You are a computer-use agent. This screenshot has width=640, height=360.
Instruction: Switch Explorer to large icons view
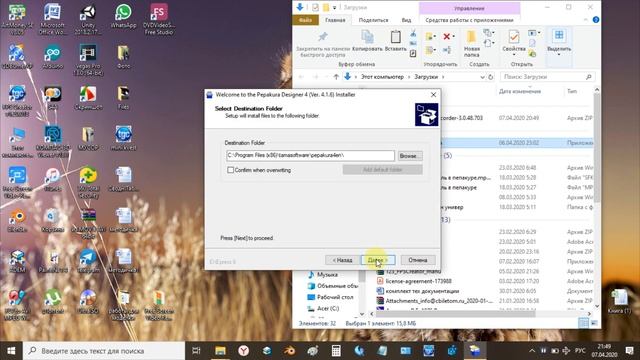(594, 323)
